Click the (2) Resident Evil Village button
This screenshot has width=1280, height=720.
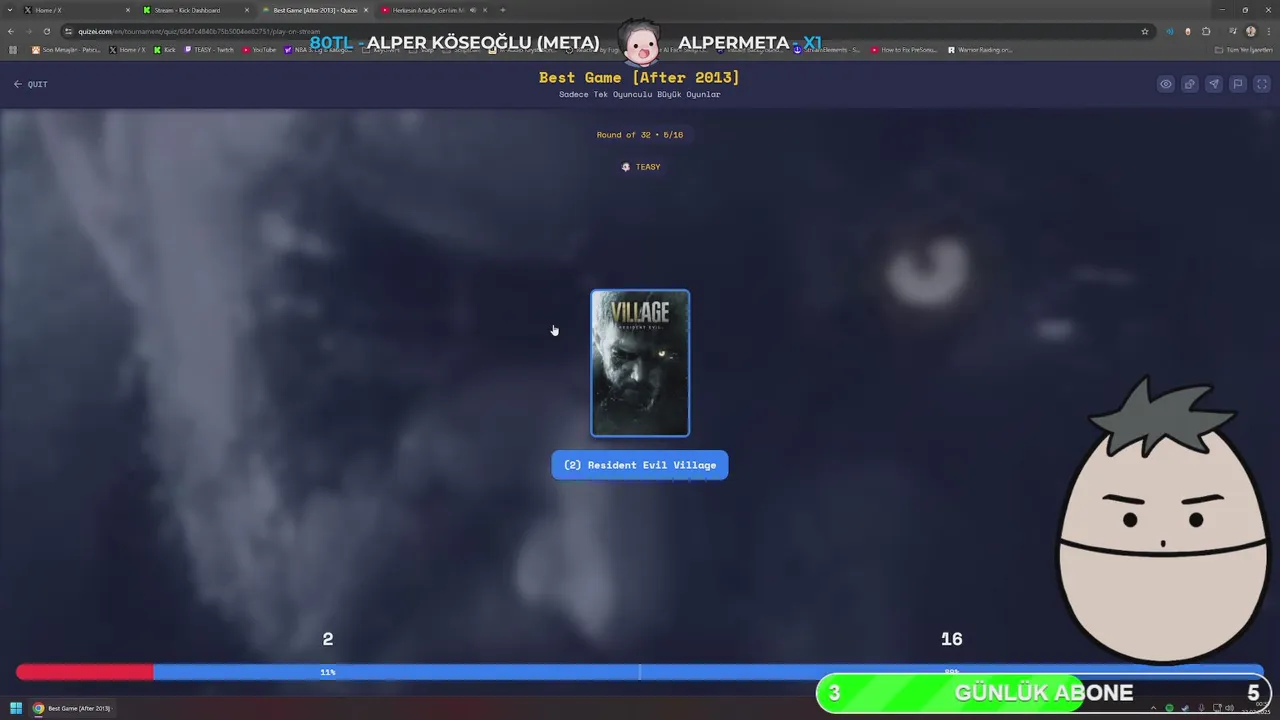coord(640,465)
